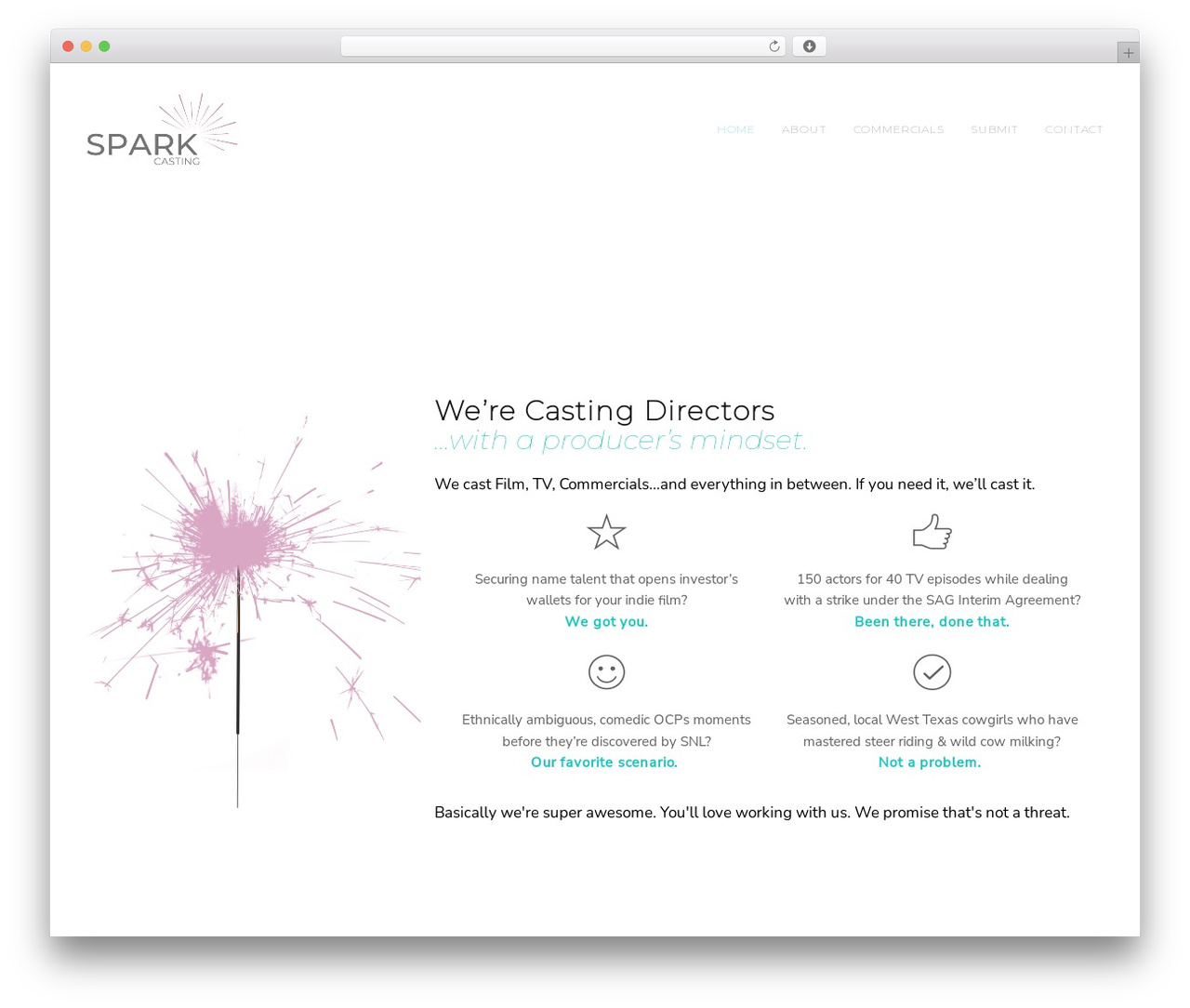Screen dimensions: 1190x1008
Task: Close the window with the red button
Action: [68, 46]
